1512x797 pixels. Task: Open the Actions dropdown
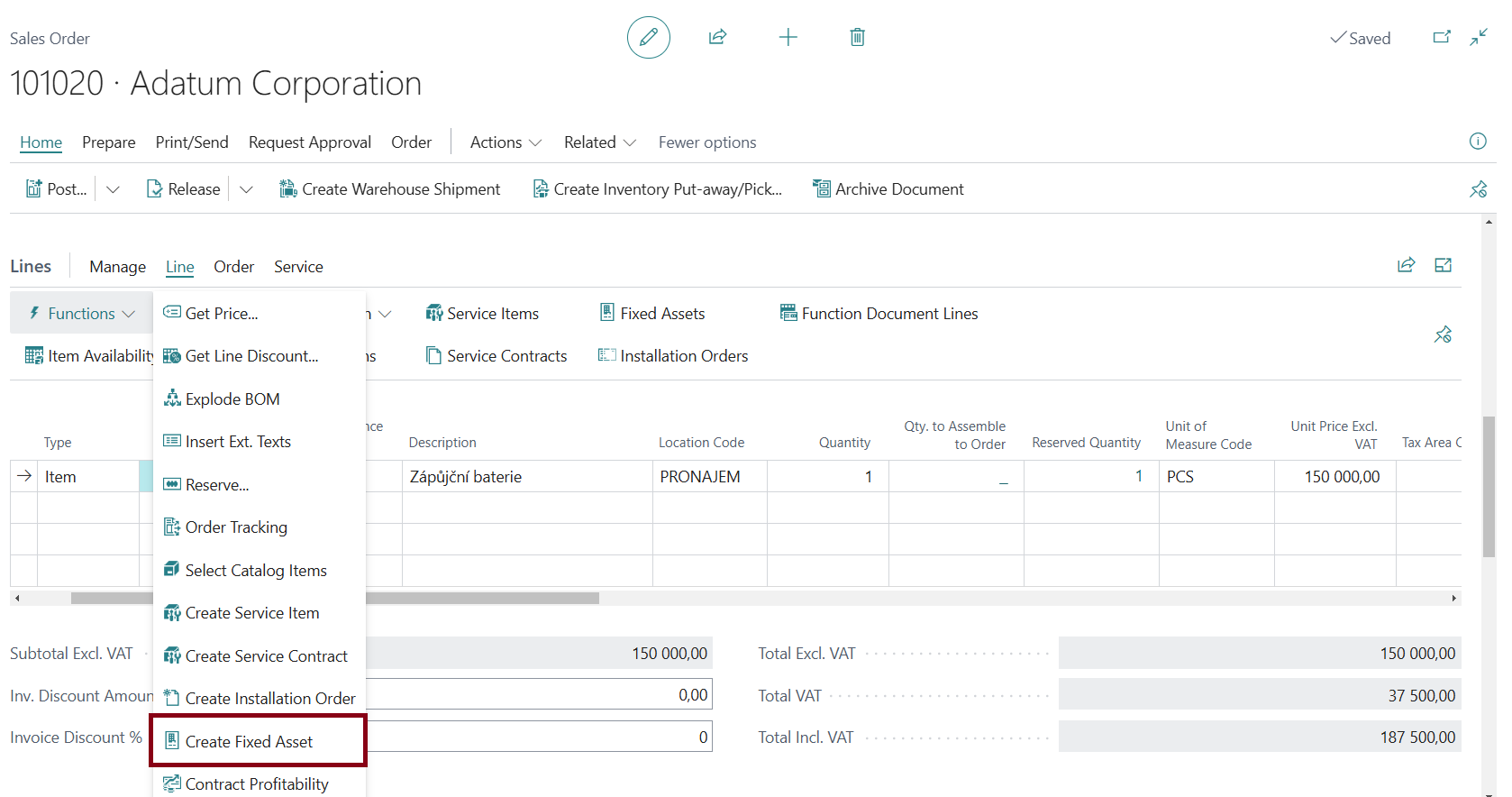click(506, 142)
